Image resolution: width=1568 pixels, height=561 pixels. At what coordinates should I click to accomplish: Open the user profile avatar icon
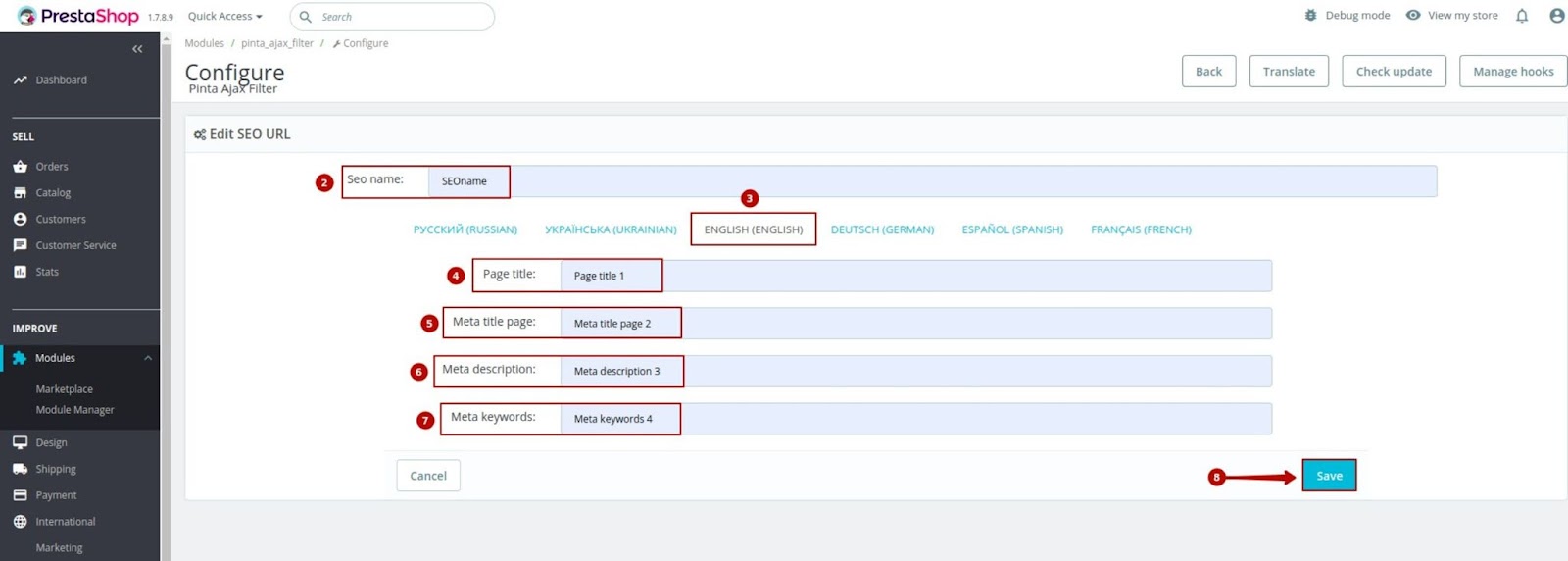(1556, 16)
